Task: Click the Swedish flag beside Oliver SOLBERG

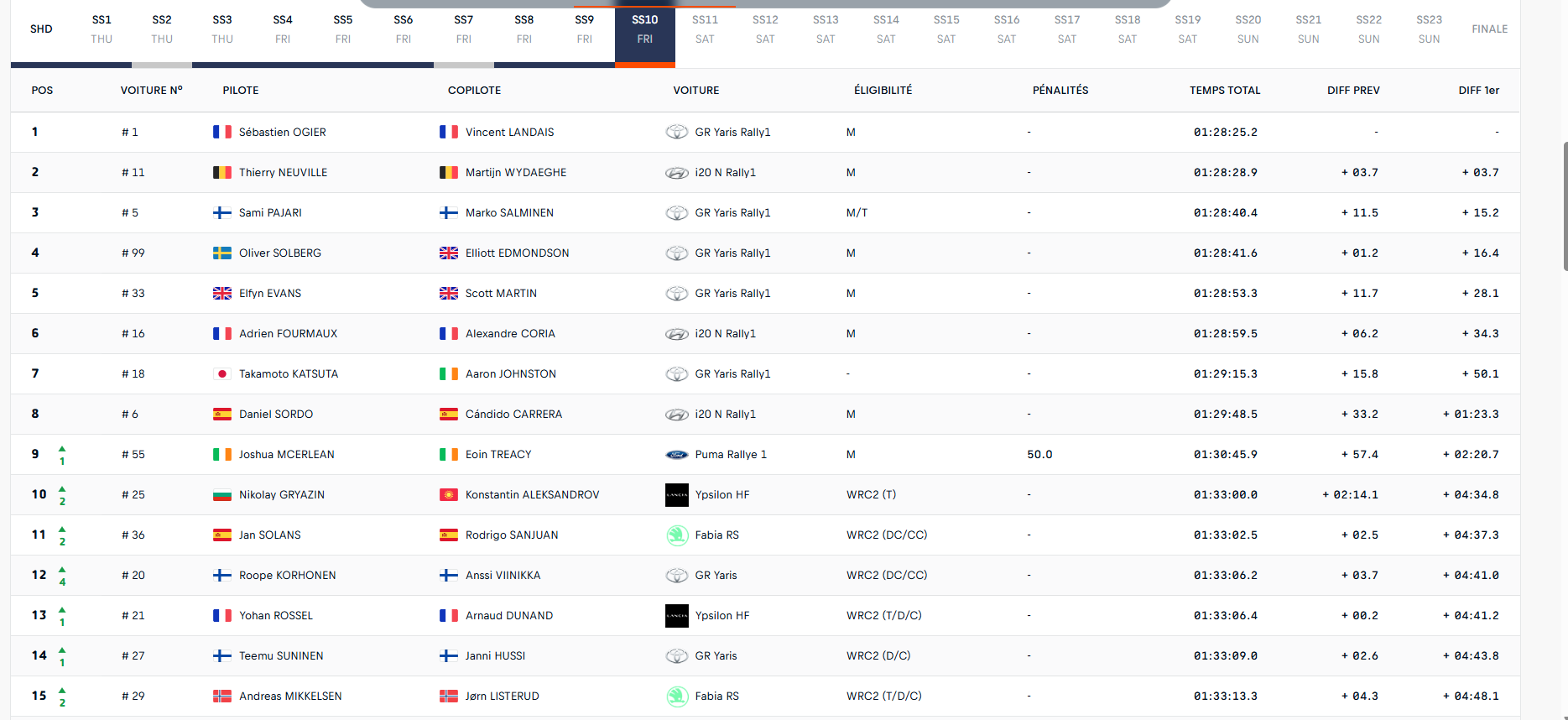Action: [x=222, y=253]
